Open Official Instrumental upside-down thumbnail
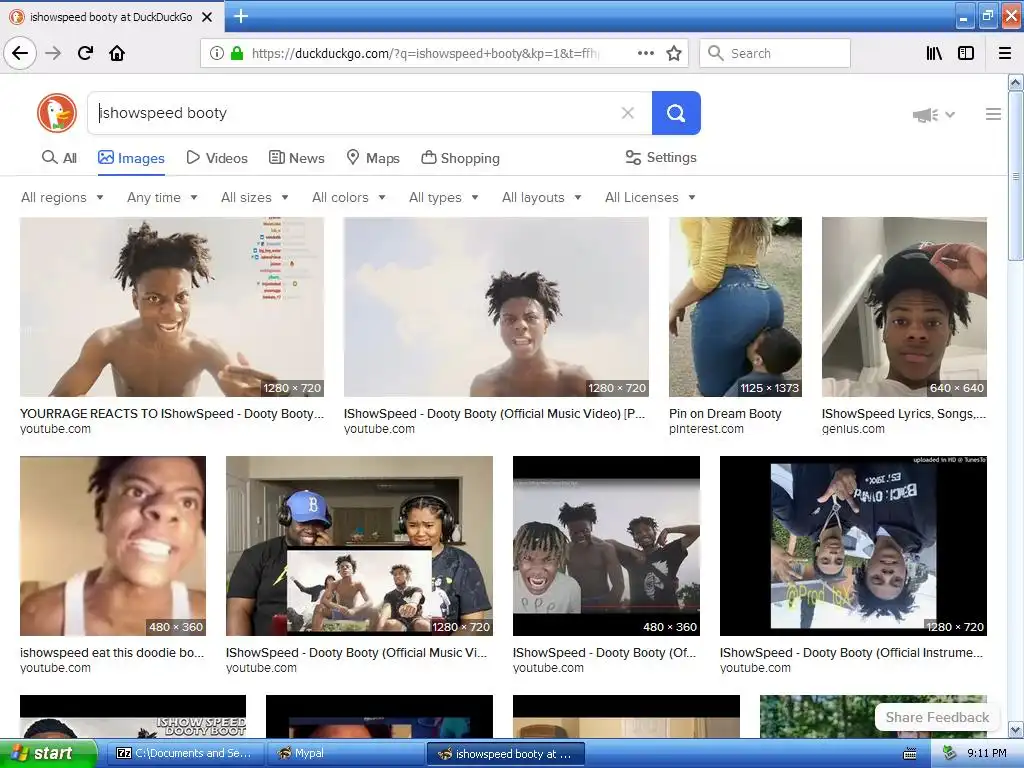1024x768 pixels. pos(853,546)
